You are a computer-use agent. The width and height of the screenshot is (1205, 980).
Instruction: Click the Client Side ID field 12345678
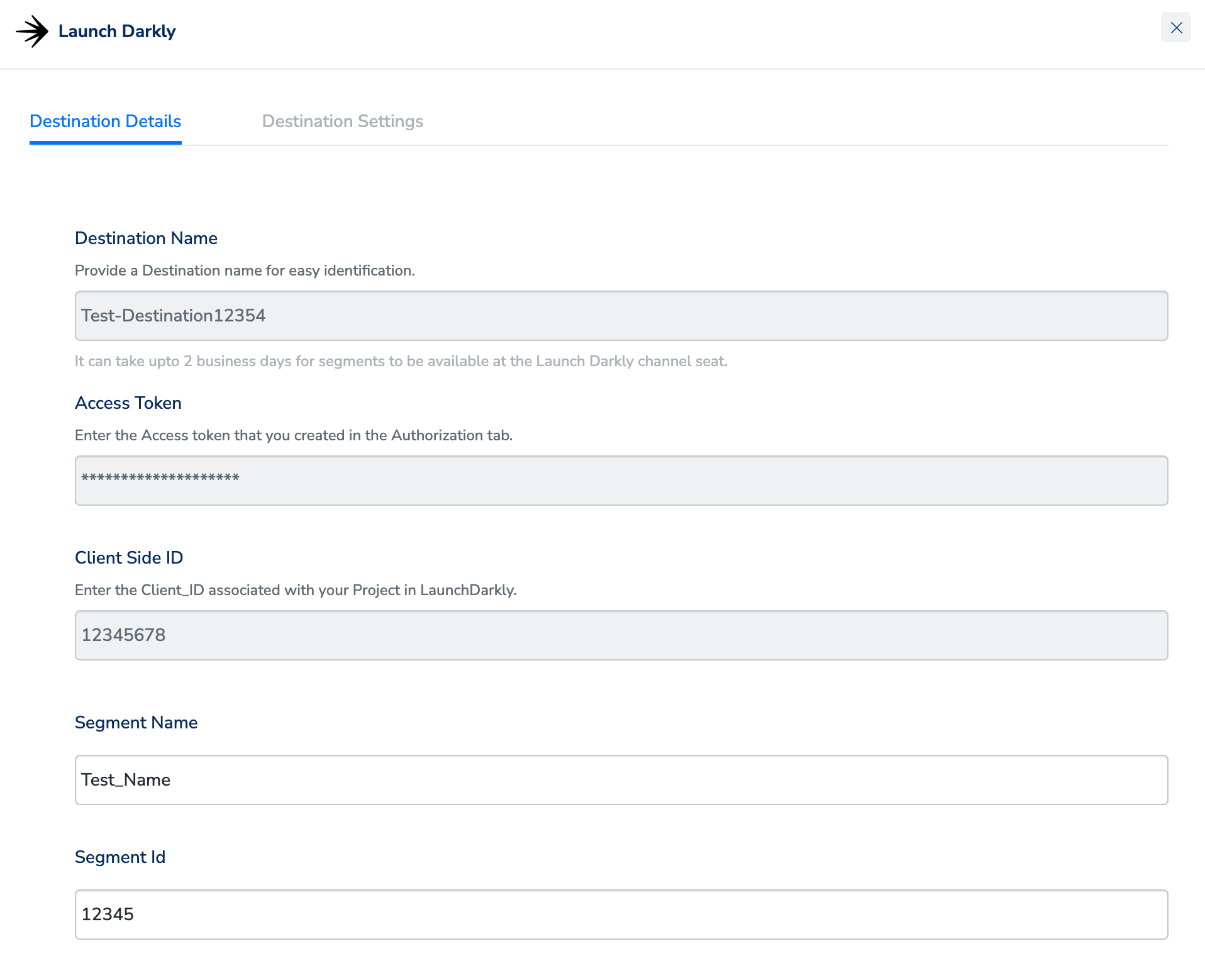621,635
